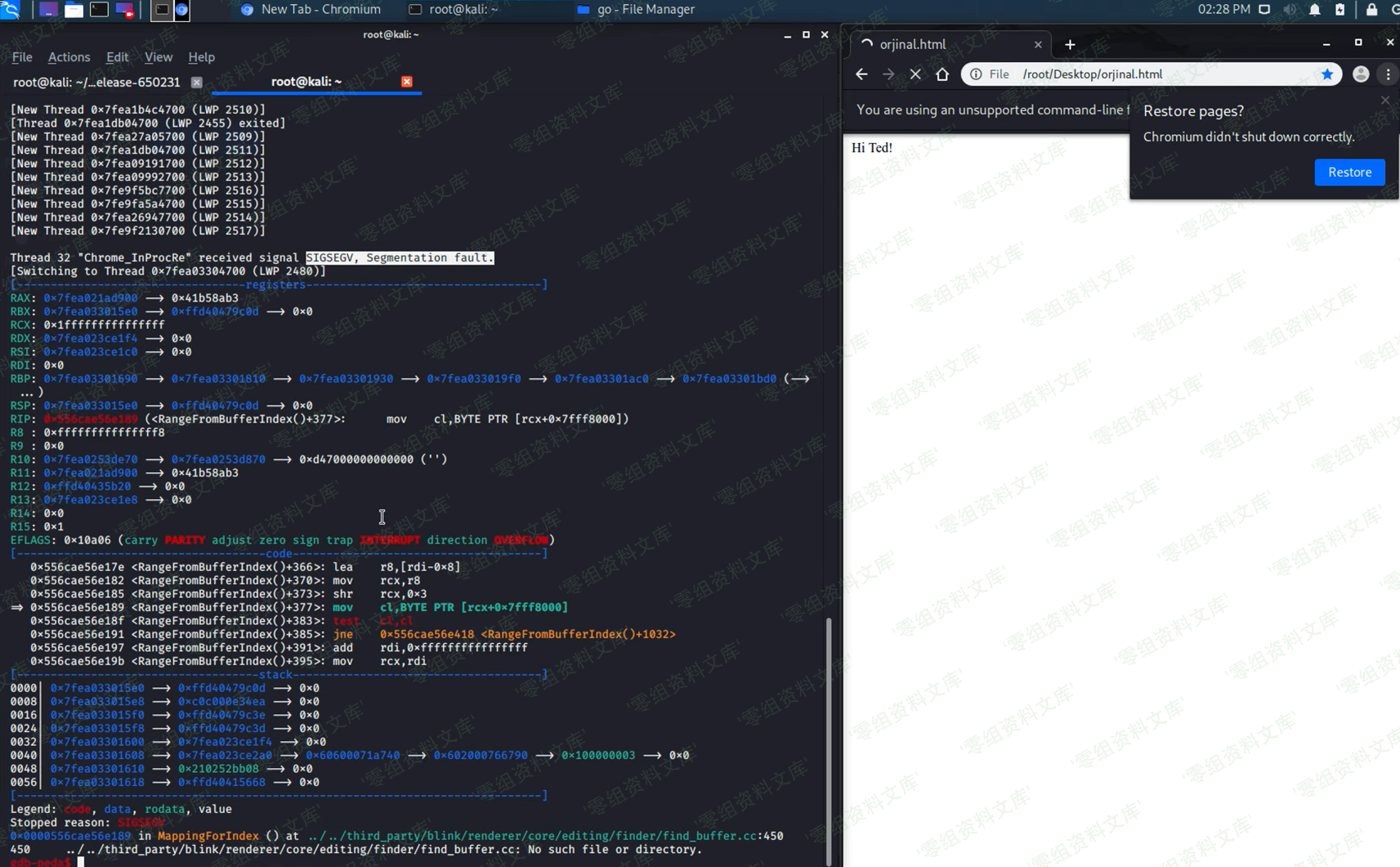Click the purple desktop icon in the panel
This screenshot has width=1400, height=867.
click(x=48, y=10)
